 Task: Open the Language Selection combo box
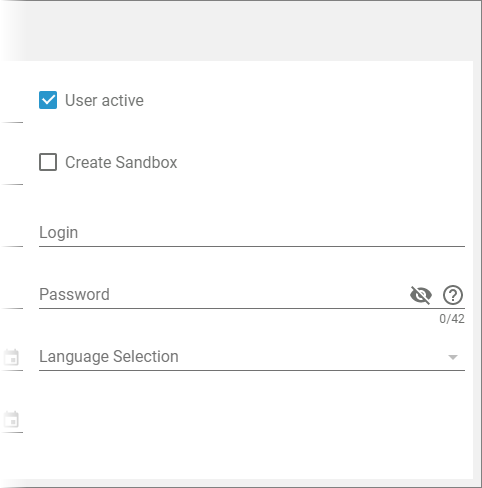tap(252, 357)
